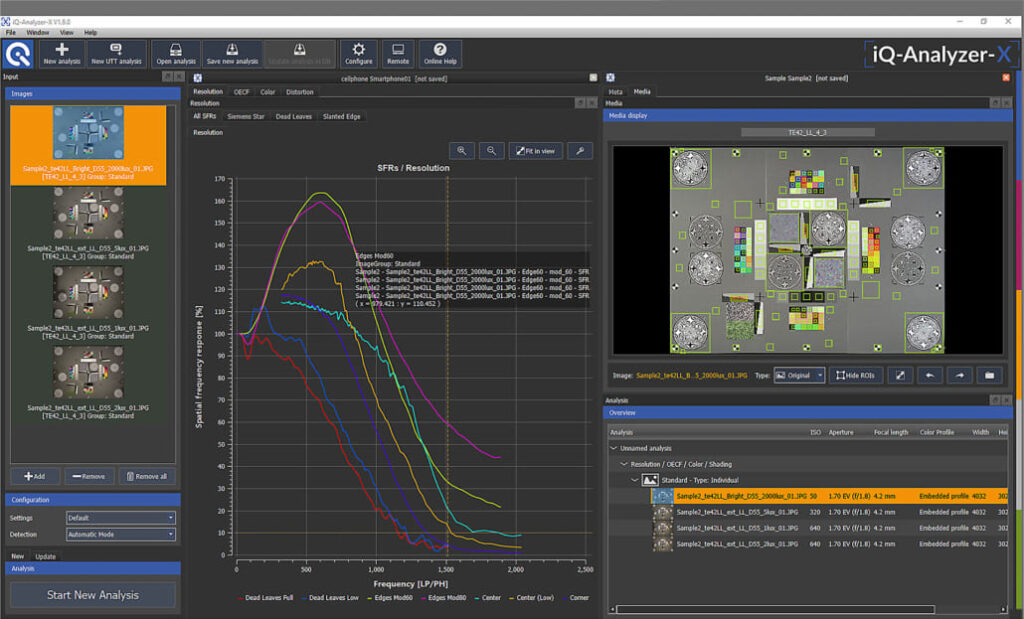Open the New UTT analysis tool
This screenshot has width=1024, height=619.
116,53
